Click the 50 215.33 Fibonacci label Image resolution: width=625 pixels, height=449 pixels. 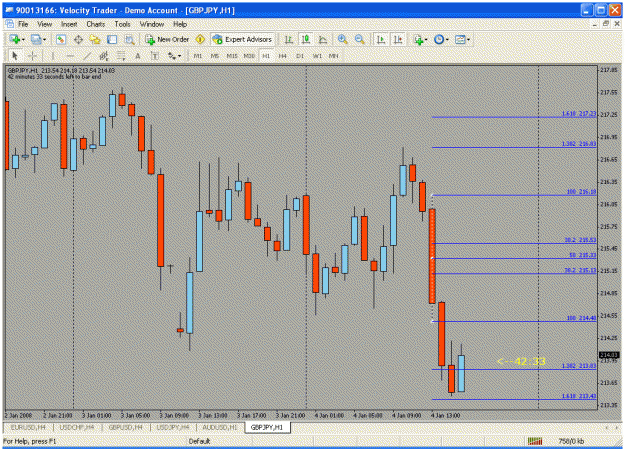[x=582, y=255]
